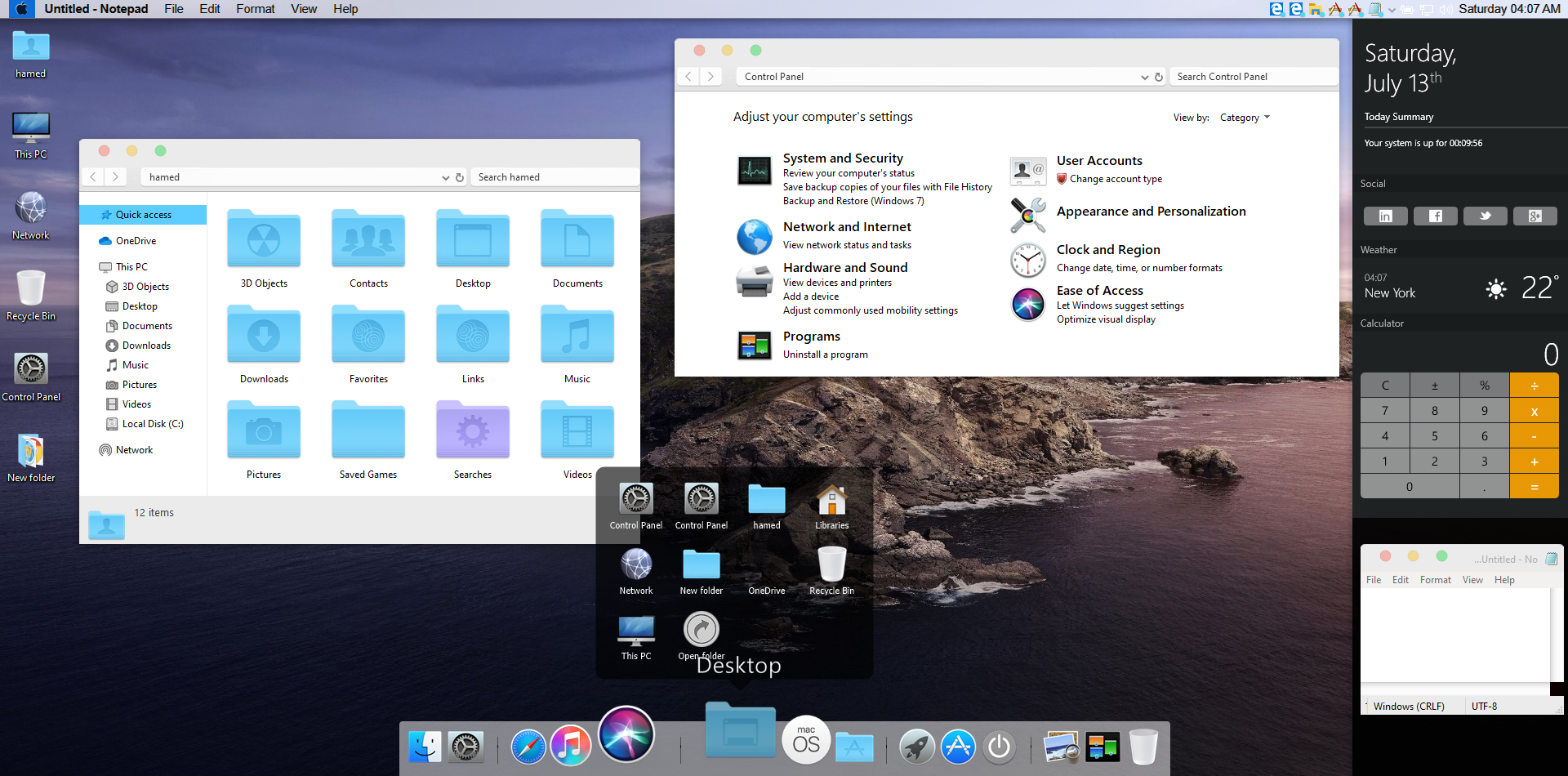Open the Format menu in menu bar

click(255, 9)
